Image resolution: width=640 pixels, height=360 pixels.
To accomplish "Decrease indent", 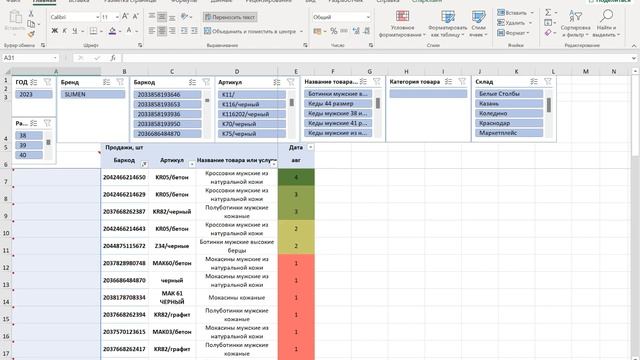I will 184,31.
